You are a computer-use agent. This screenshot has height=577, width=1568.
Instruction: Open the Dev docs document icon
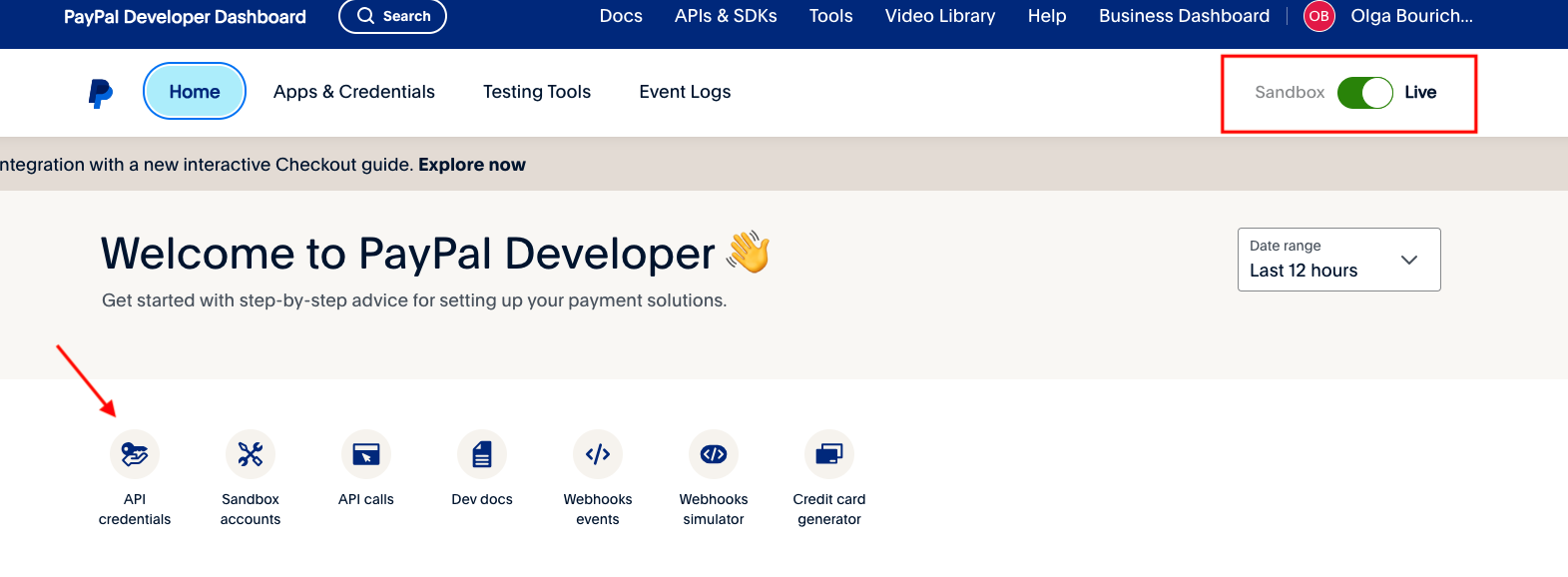coord(482,454)
